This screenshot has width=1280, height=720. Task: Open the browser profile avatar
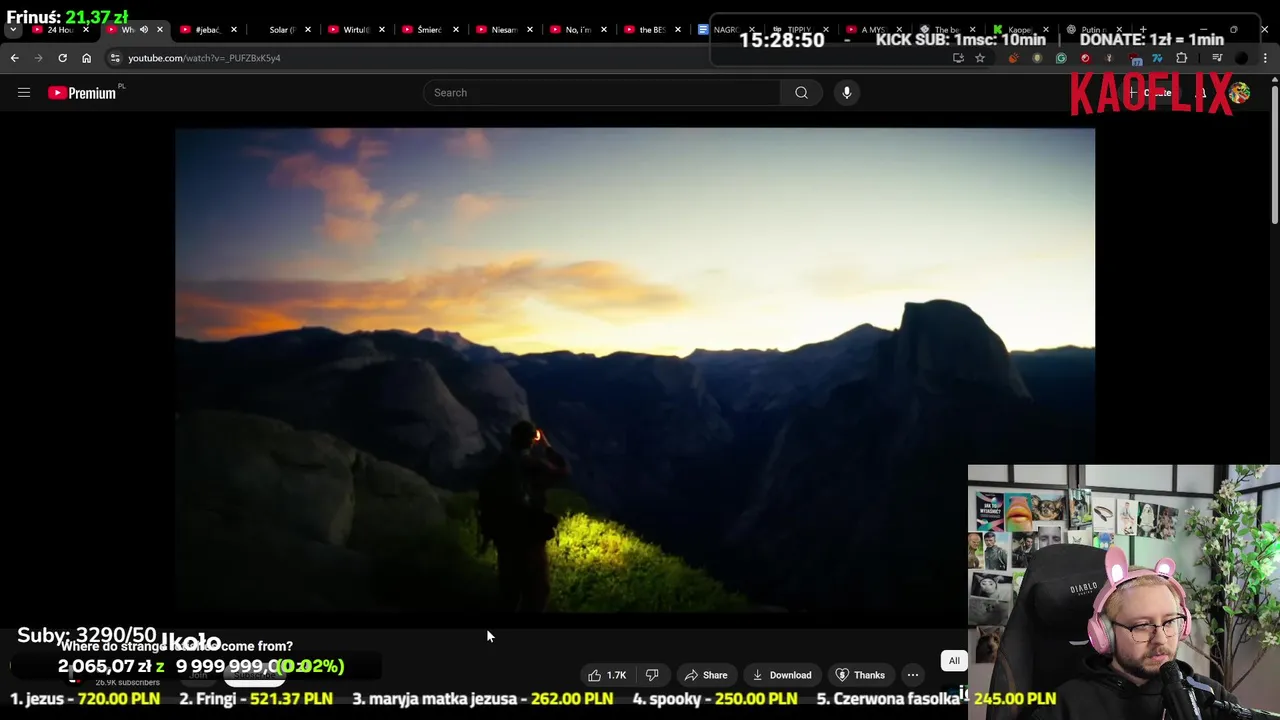point(1241,58)
